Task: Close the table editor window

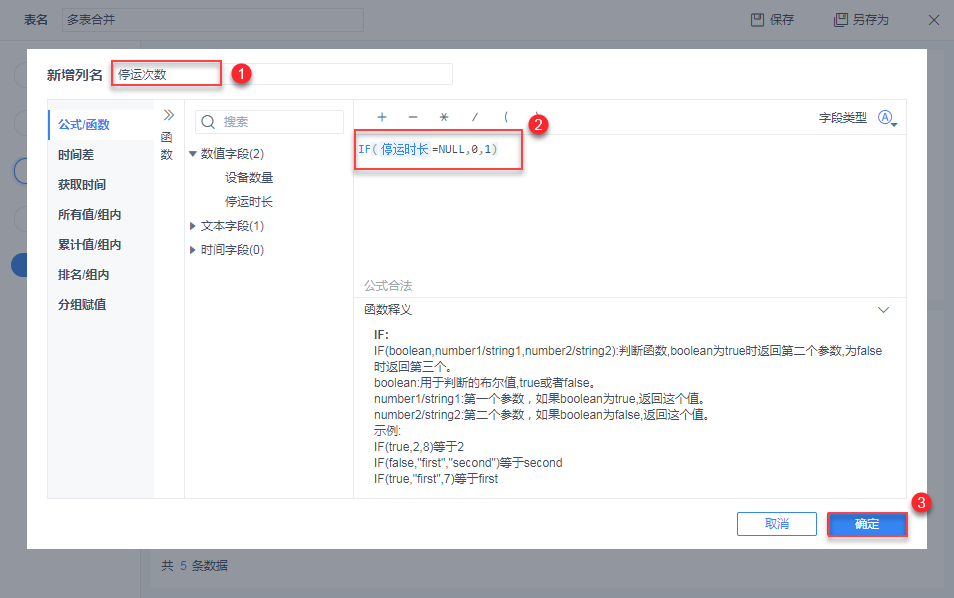Action: tap(934, 20)
